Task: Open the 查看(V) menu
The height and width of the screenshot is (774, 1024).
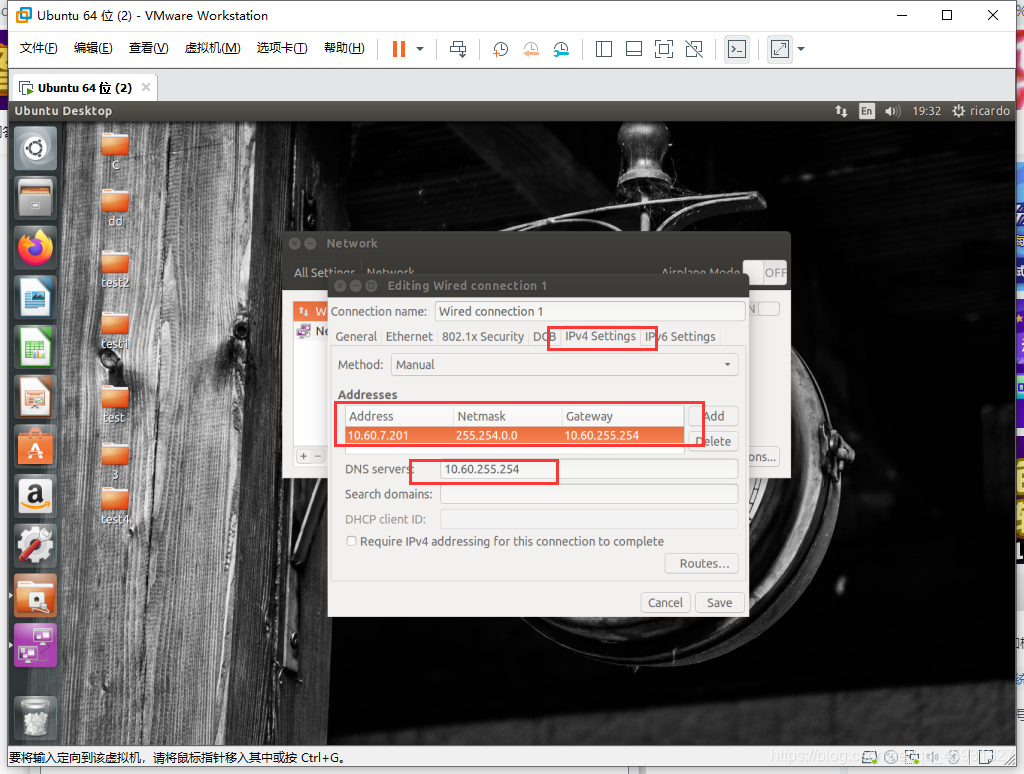Action: (x=148, y=48)
